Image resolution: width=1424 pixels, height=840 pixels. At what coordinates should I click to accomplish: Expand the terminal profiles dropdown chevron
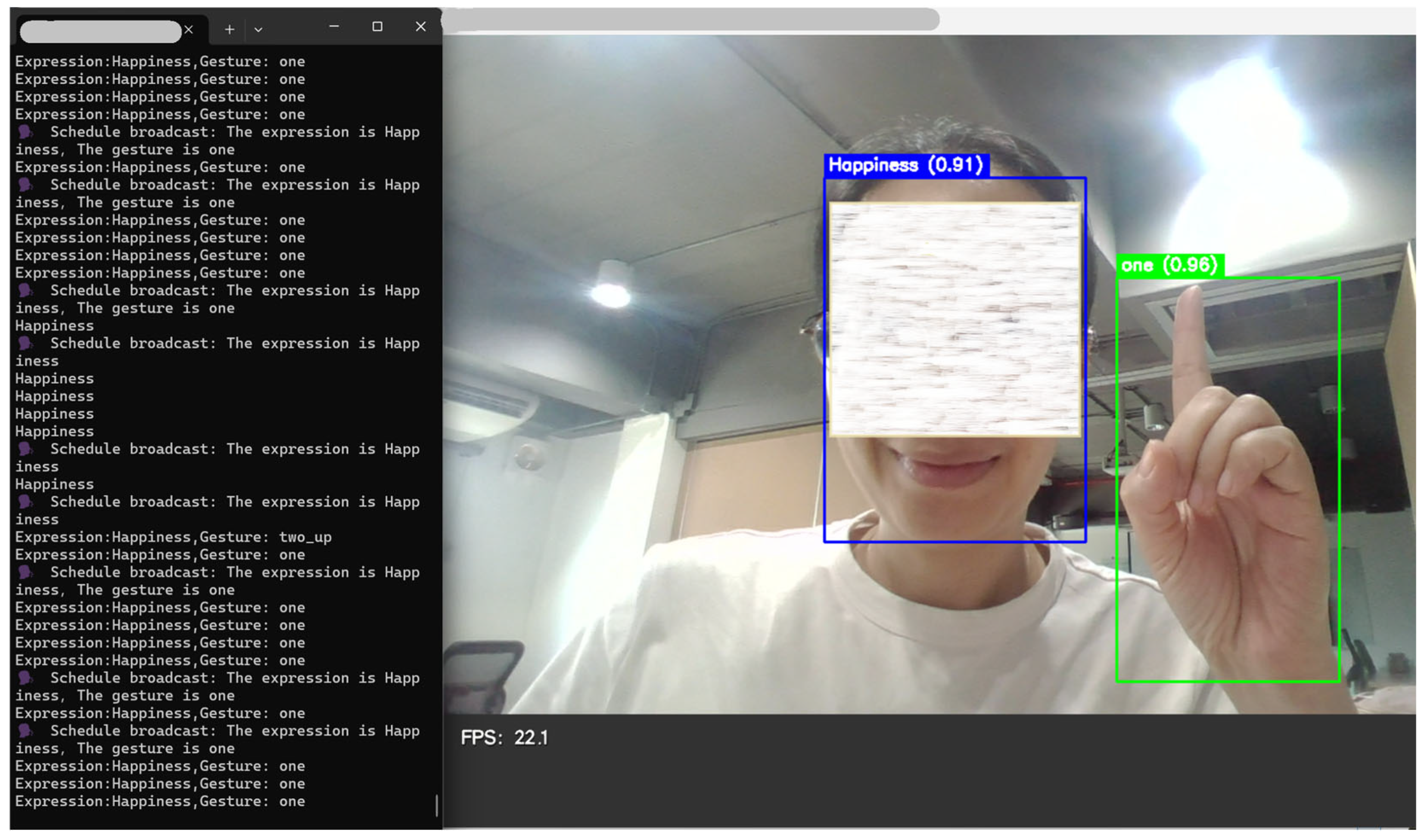[x=258, y=29]
